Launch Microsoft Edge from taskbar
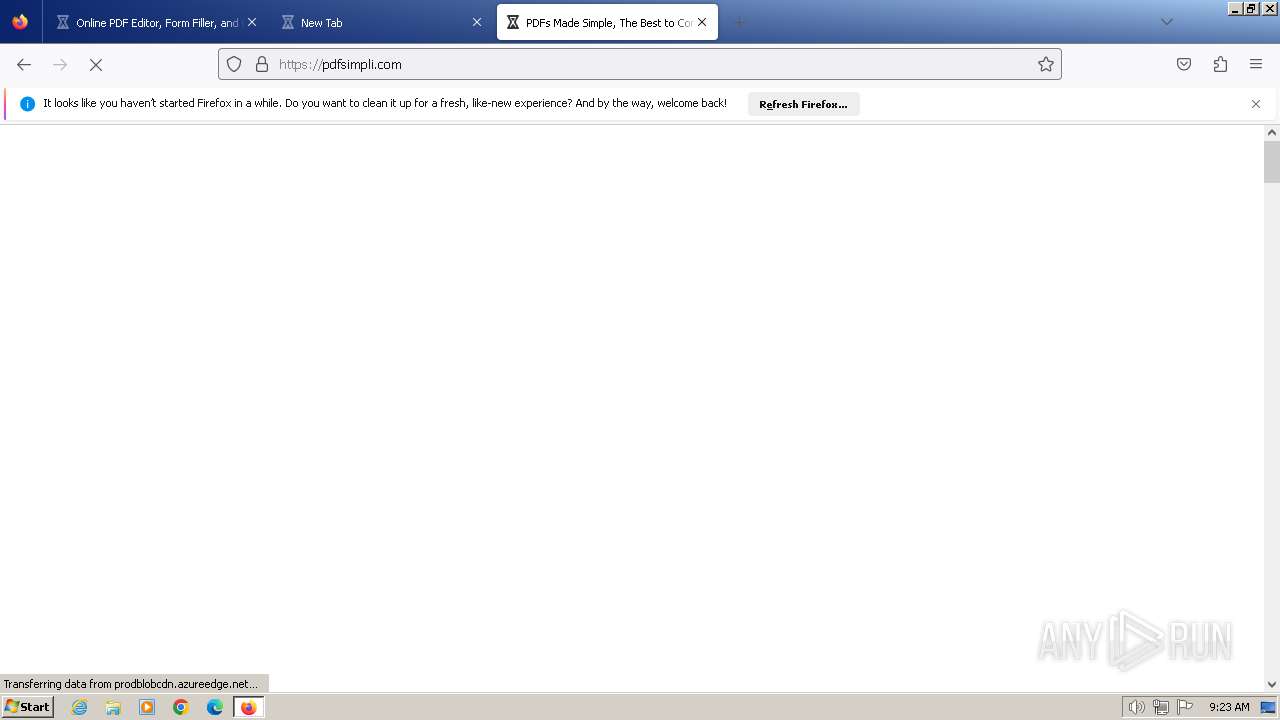The height and width of the screenshot is (720, 1280). click(x=215, y=707)
